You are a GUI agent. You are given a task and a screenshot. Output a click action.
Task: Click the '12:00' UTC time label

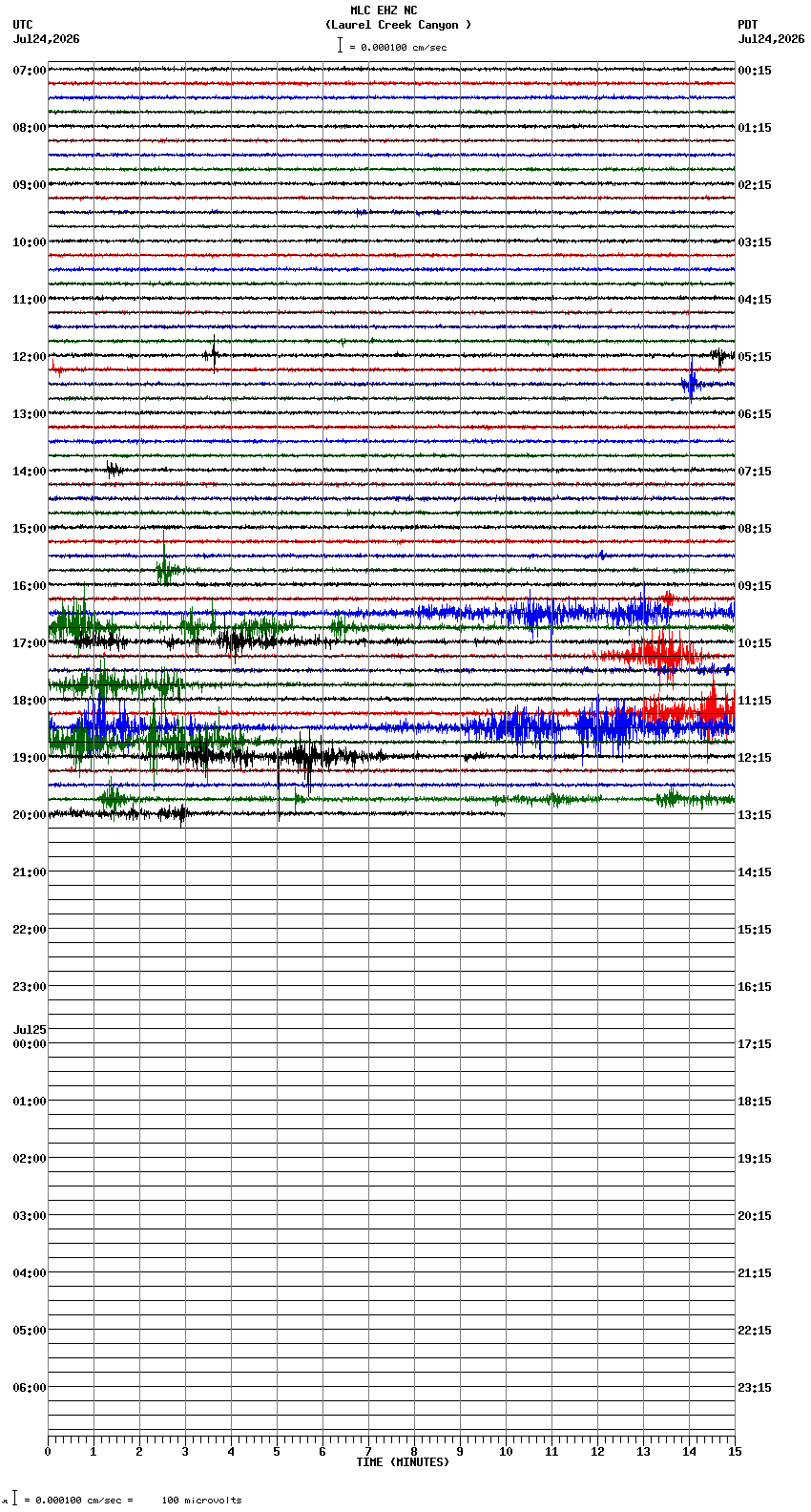click(30, 357)
